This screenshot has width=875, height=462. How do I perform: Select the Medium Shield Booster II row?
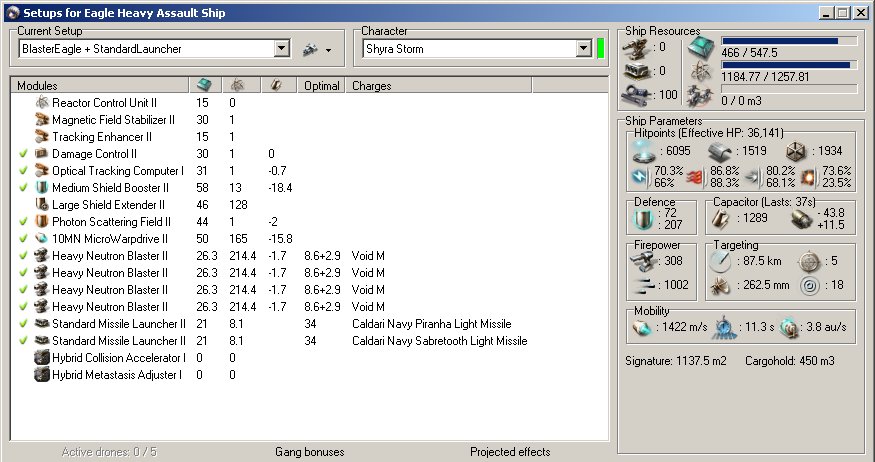point(309,187)
